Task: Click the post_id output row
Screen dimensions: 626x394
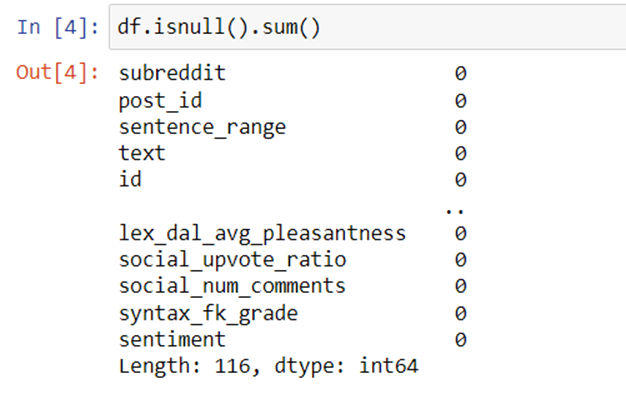Action: (x=293, y=101)
